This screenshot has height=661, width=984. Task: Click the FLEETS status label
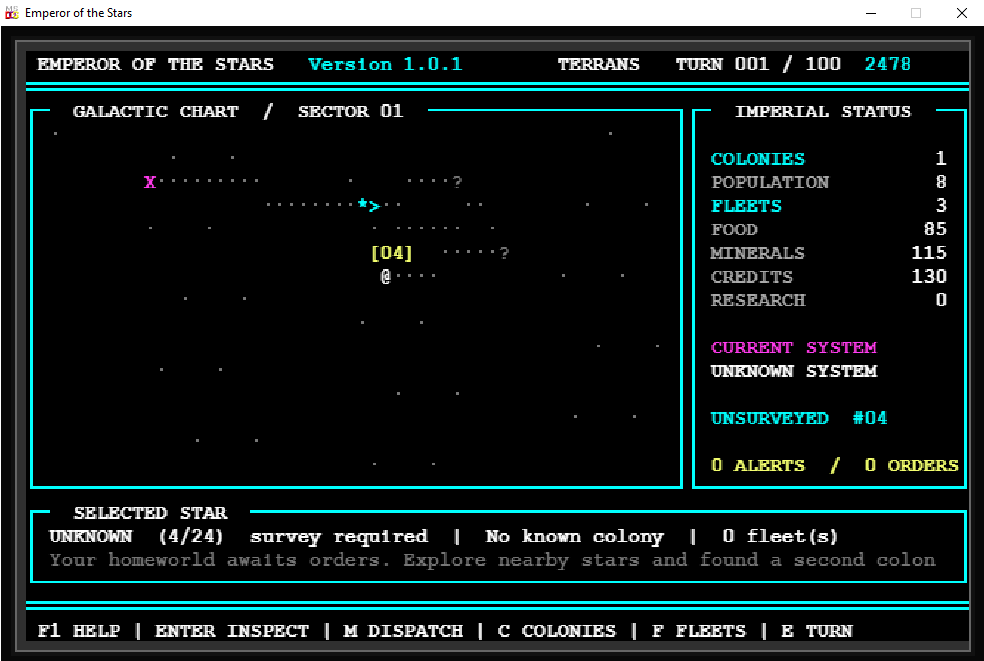coord(746,206)
